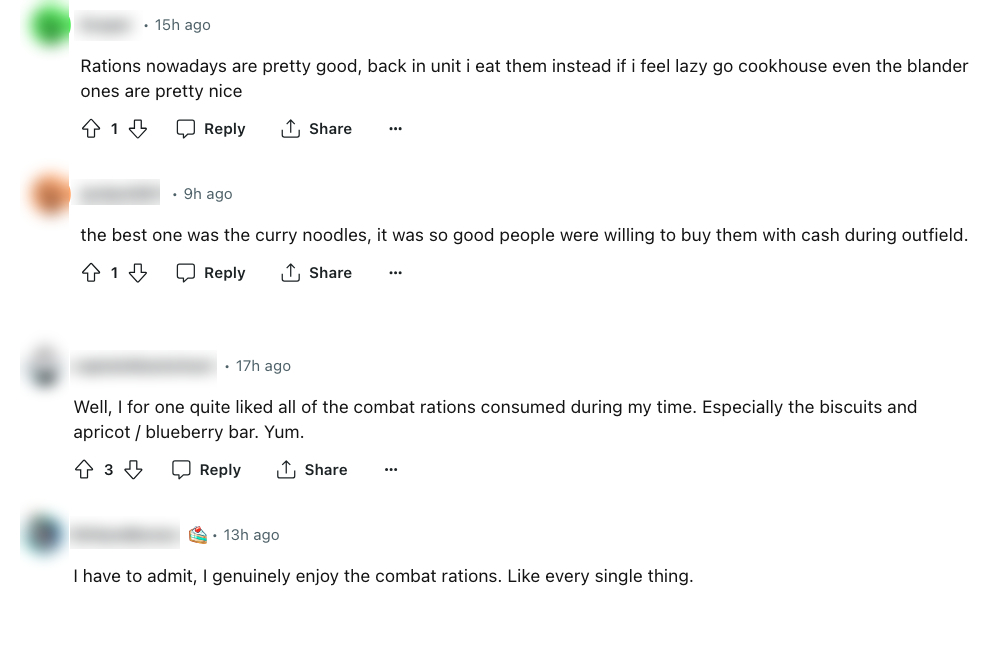Share the biscuits and apricot bar comment
The height and width of the screenshot is (658, 1000).
(x=312, y=470)
